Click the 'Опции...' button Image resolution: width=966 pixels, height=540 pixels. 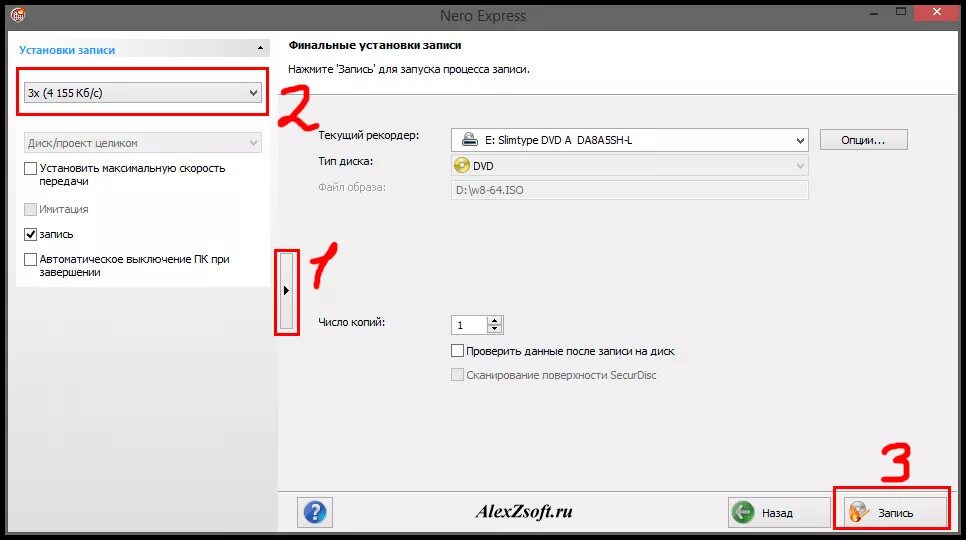[x=863, y=140]
